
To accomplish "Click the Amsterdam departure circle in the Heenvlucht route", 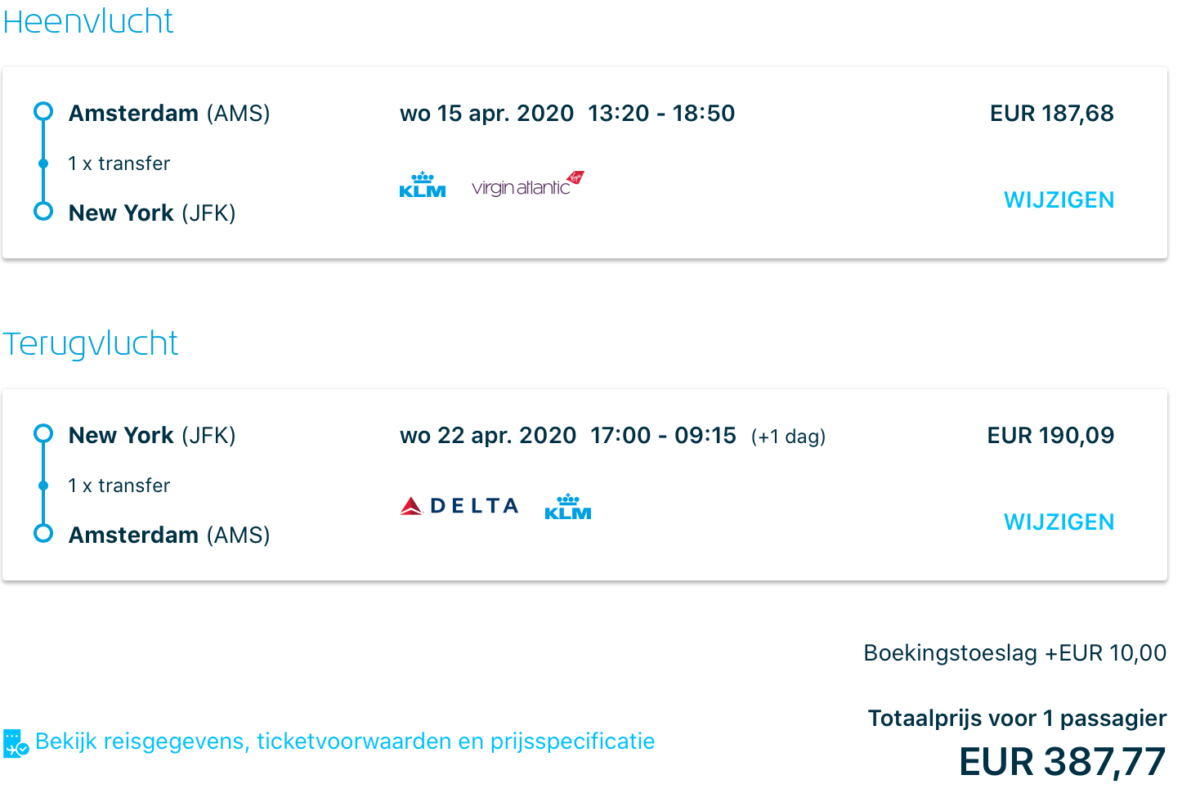I will pos(43,112).
